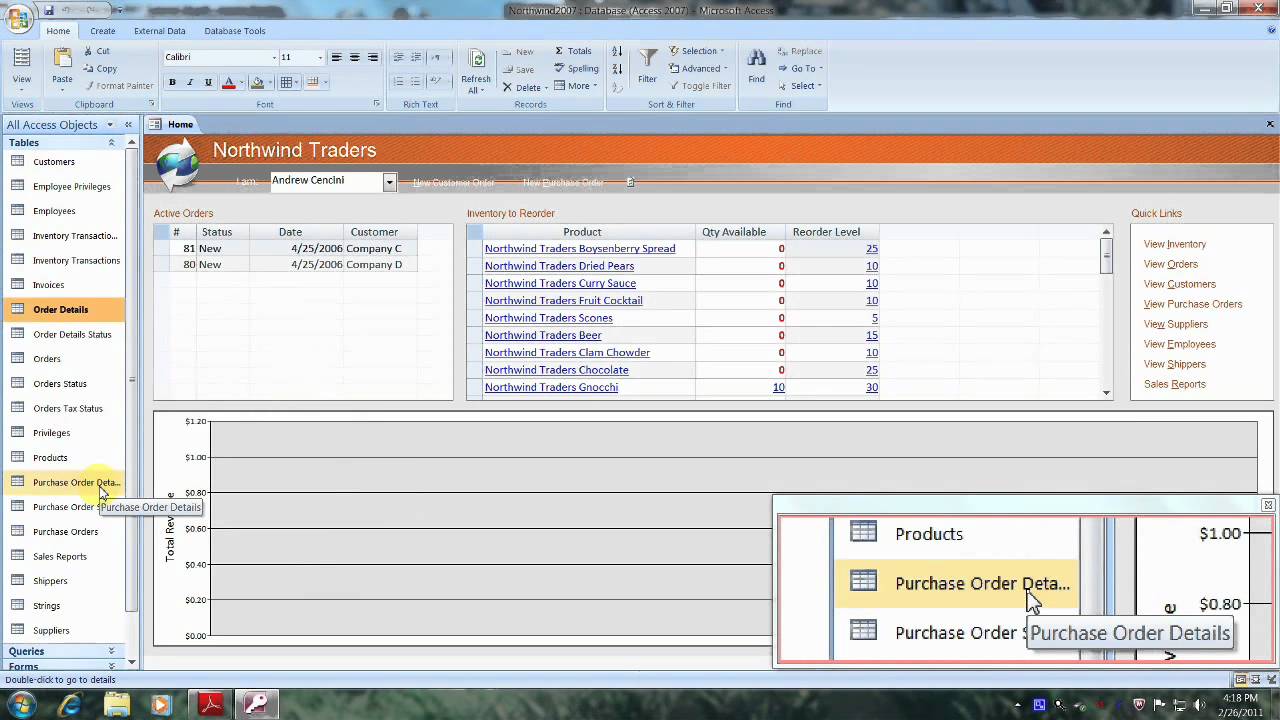
Task: Click the Numbering list icon in Rich Text
Action: point(398,82)
